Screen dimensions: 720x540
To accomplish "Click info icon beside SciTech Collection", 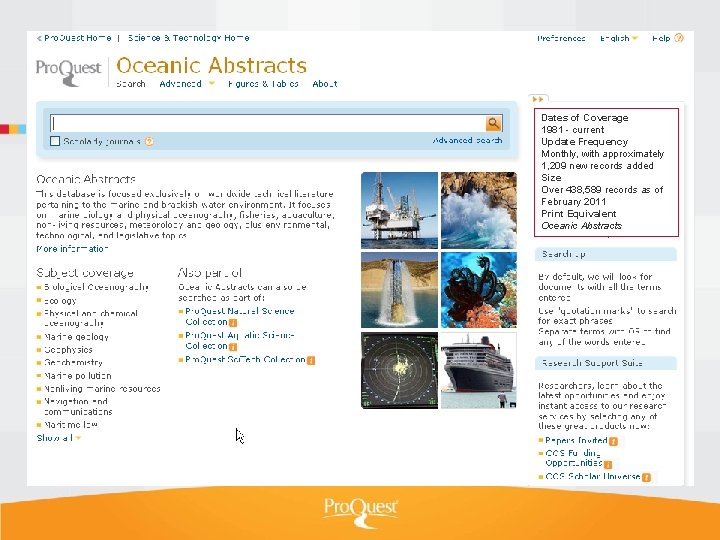I will tap(311, 360).
